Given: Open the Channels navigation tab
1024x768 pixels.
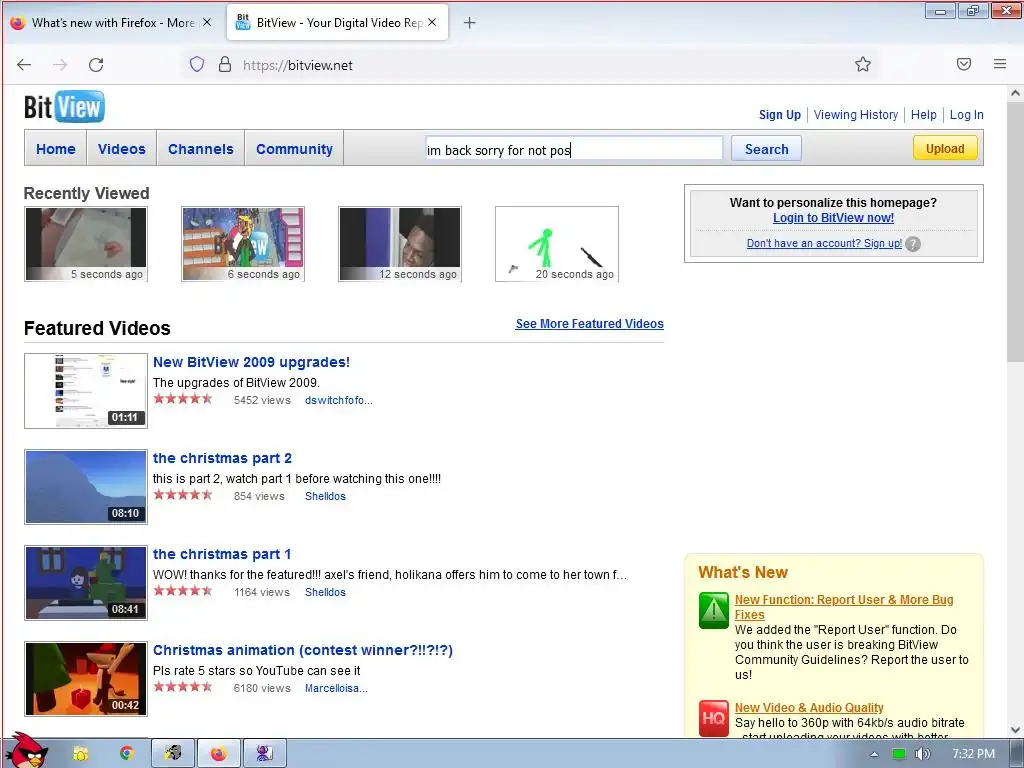Looking at the screenshot, I should coord(200,149).
